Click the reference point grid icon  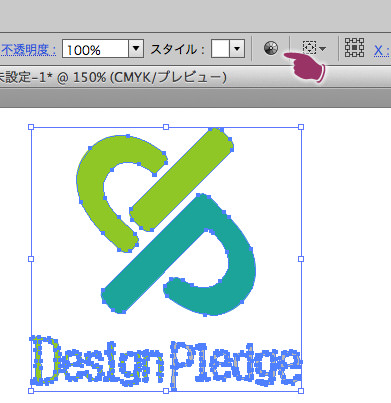click(x=354, y=47)
